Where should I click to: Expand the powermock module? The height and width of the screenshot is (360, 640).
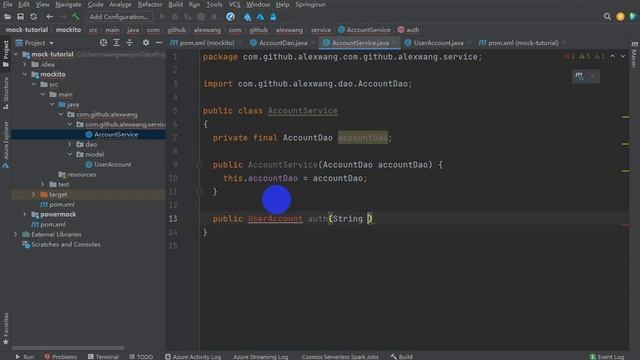tap(24, 214)
